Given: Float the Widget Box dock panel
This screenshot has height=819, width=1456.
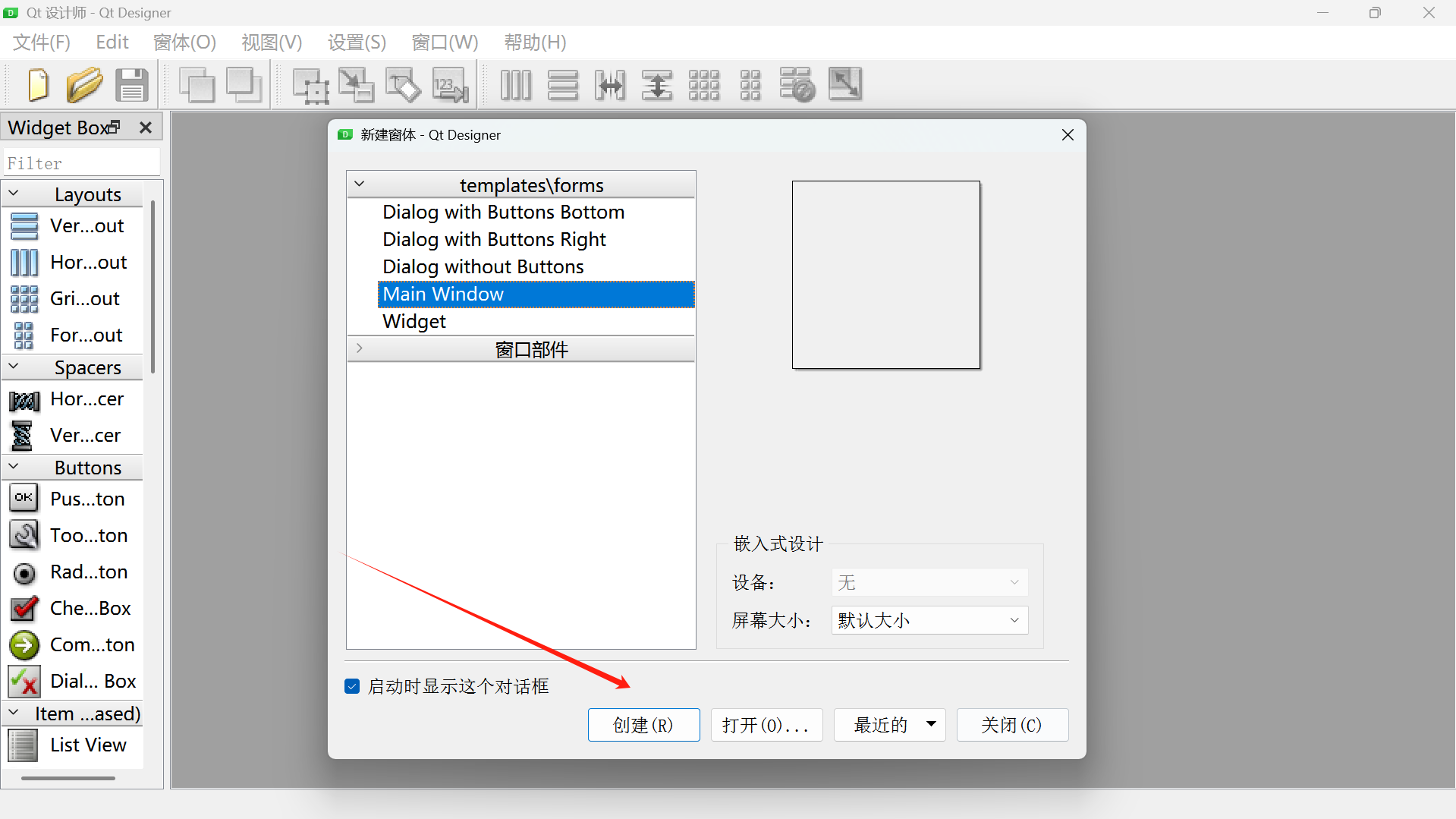Looking at the screenshot, I should [115, 127].
